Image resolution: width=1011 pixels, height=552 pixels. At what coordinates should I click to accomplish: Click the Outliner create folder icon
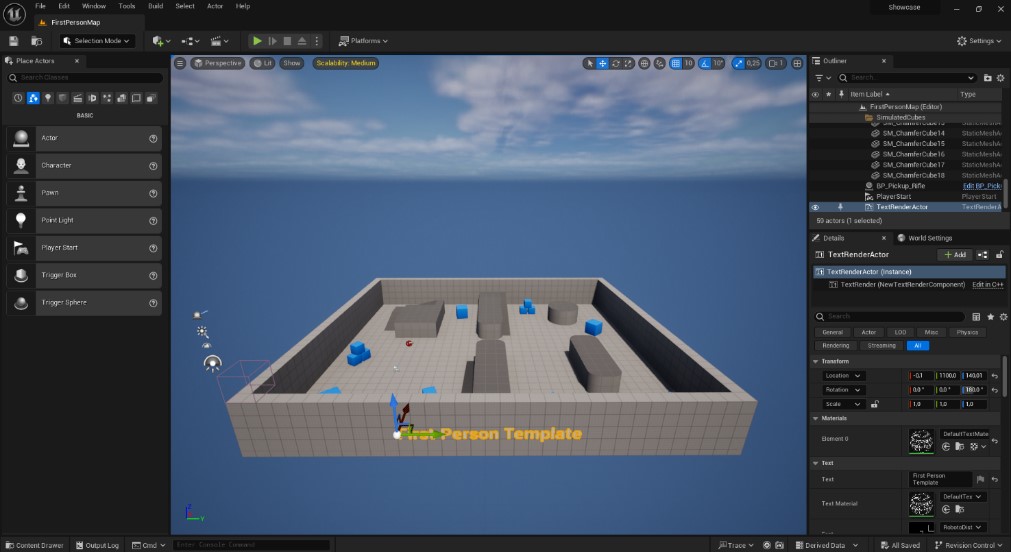tap(987, 78)
